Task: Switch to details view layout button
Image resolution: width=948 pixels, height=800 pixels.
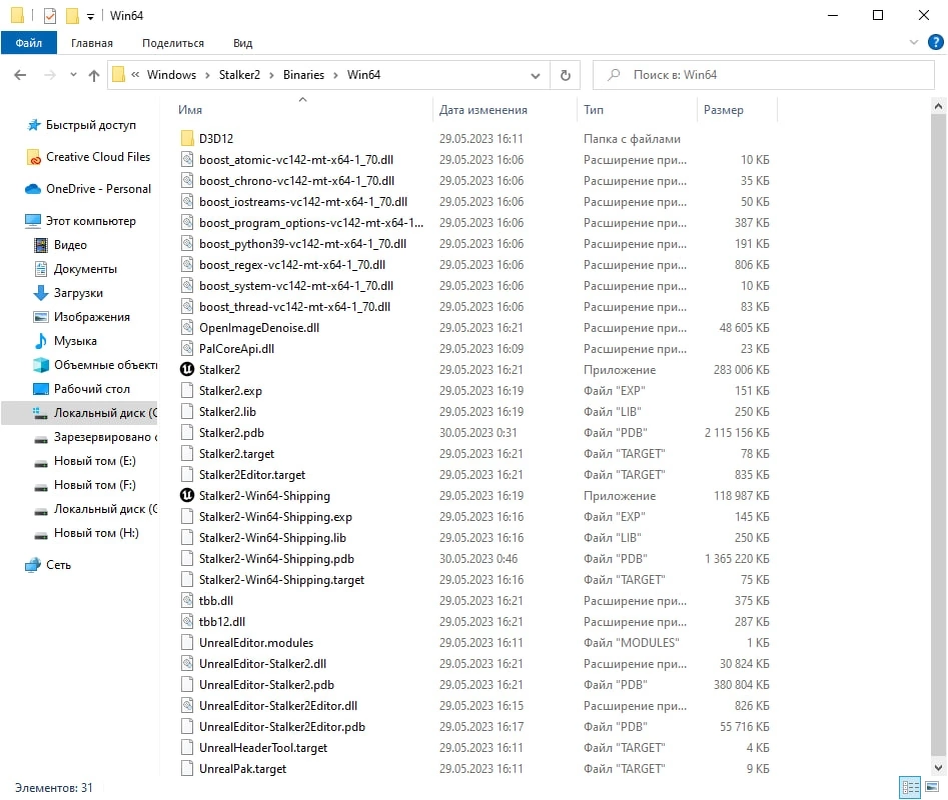Action: click(x=910, y=787)
